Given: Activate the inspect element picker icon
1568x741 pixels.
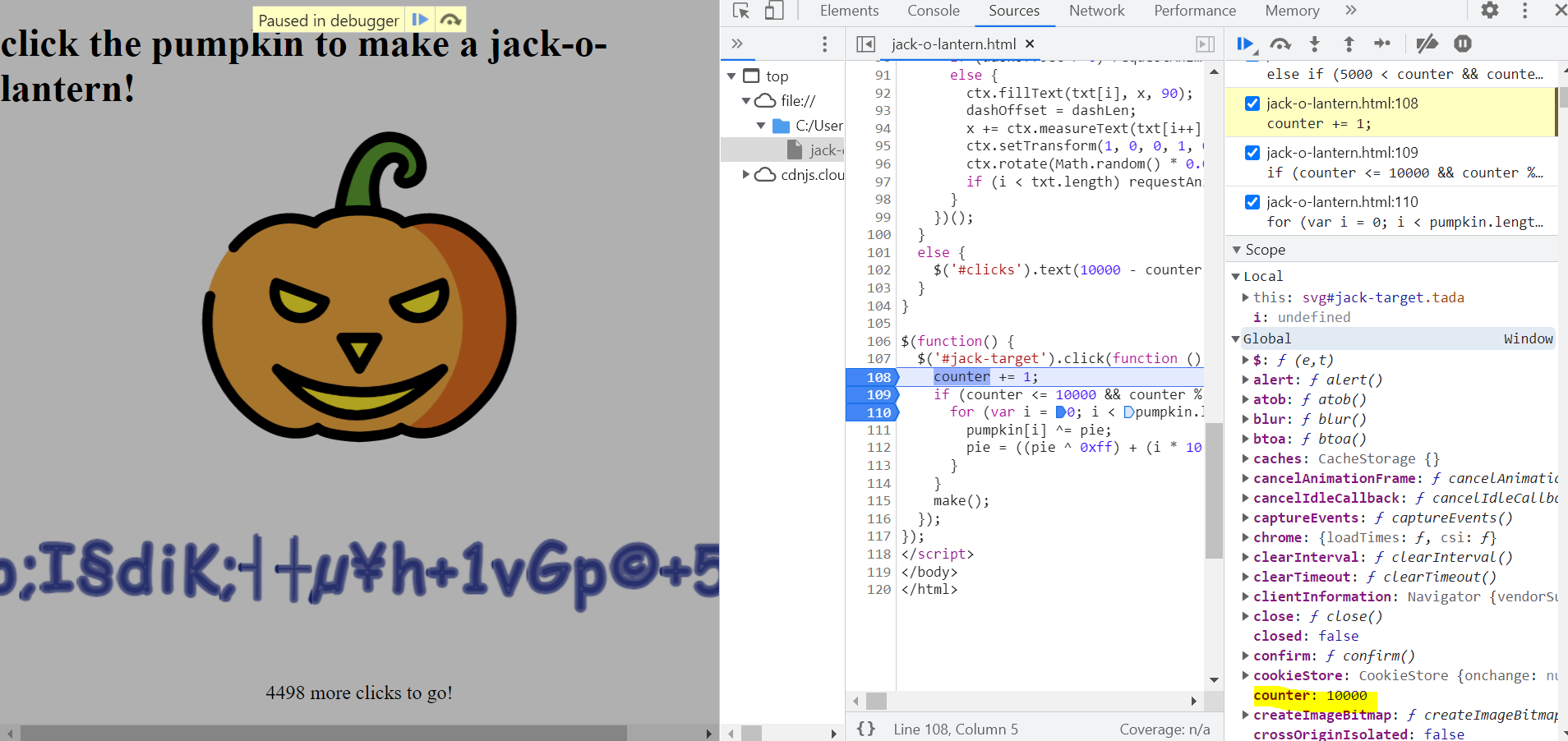Looking at the screenshot, I should [x=741, y=11].
